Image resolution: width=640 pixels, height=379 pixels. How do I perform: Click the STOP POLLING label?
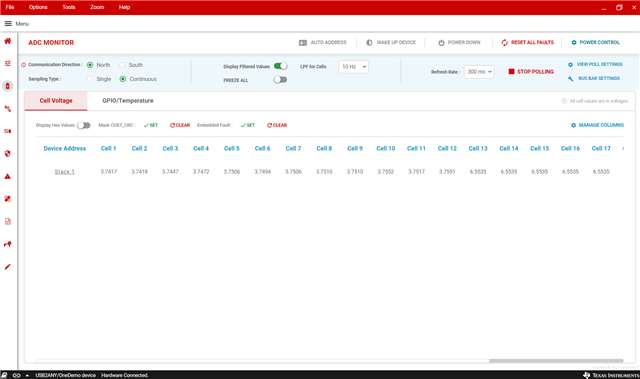coord(536,72)
